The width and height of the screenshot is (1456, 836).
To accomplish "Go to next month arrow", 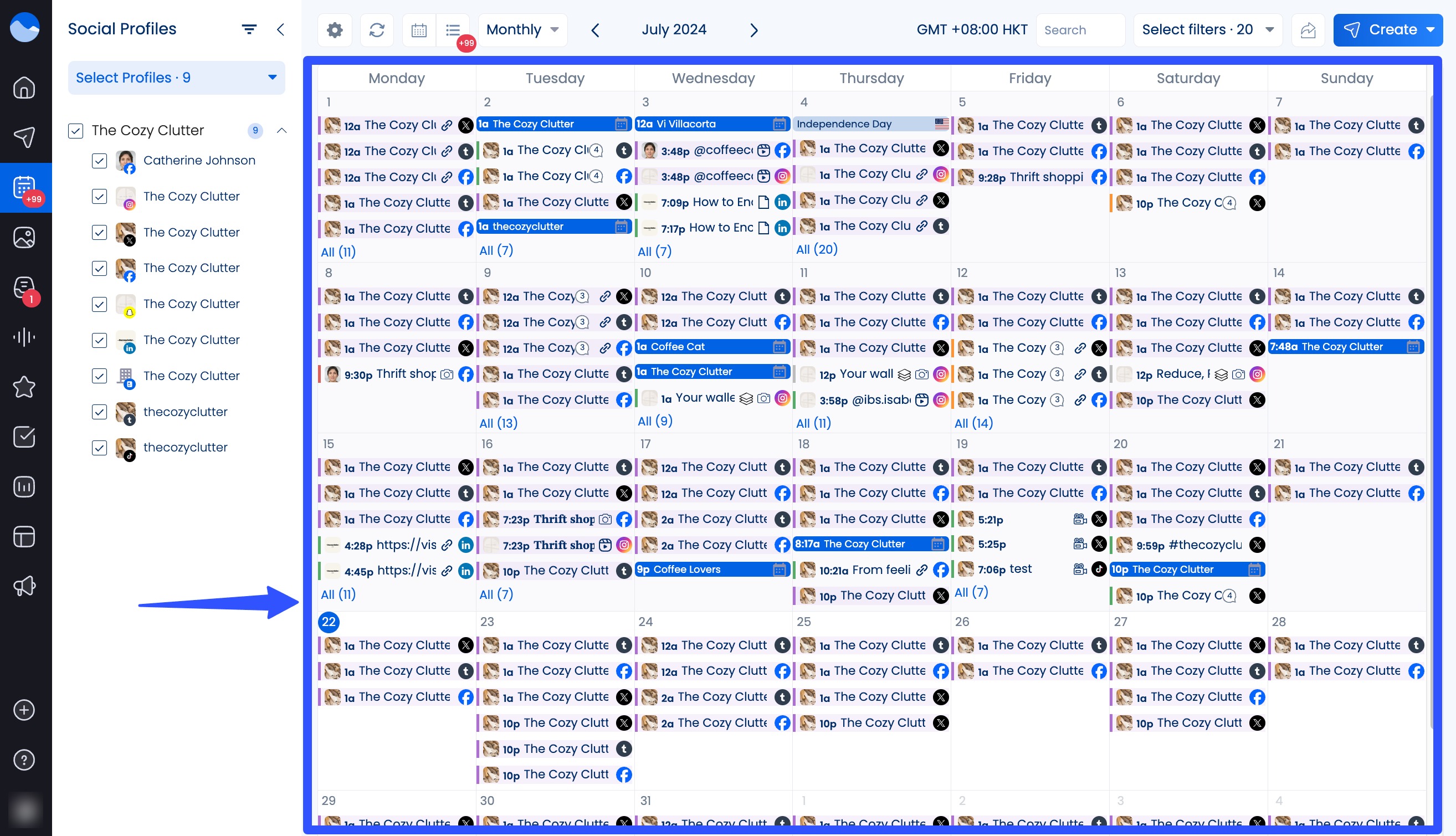I will pos(754,30).
